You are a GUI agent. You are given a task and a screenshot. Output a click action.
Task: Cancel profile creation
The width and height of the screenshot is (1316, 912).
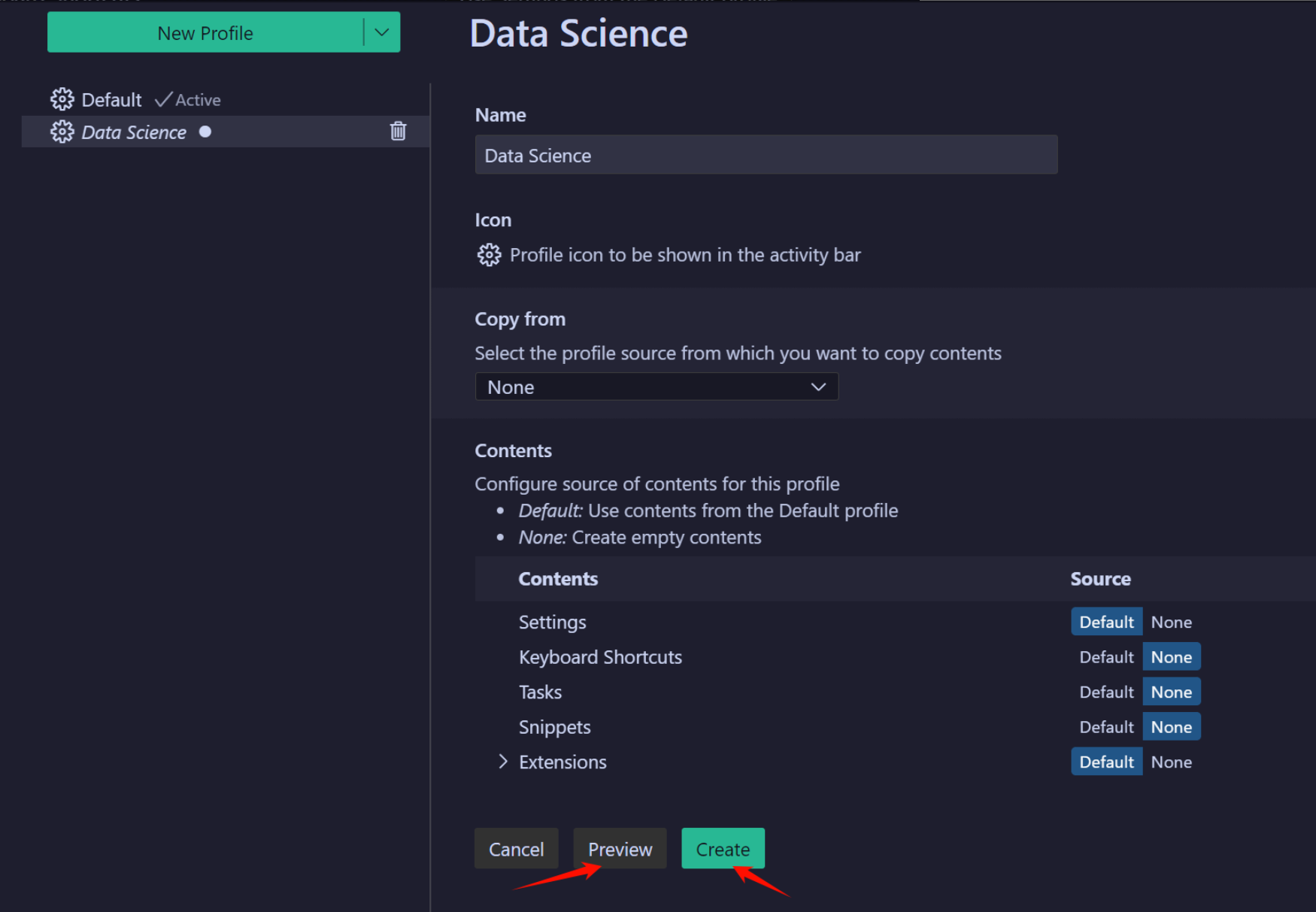click(516, 848)
